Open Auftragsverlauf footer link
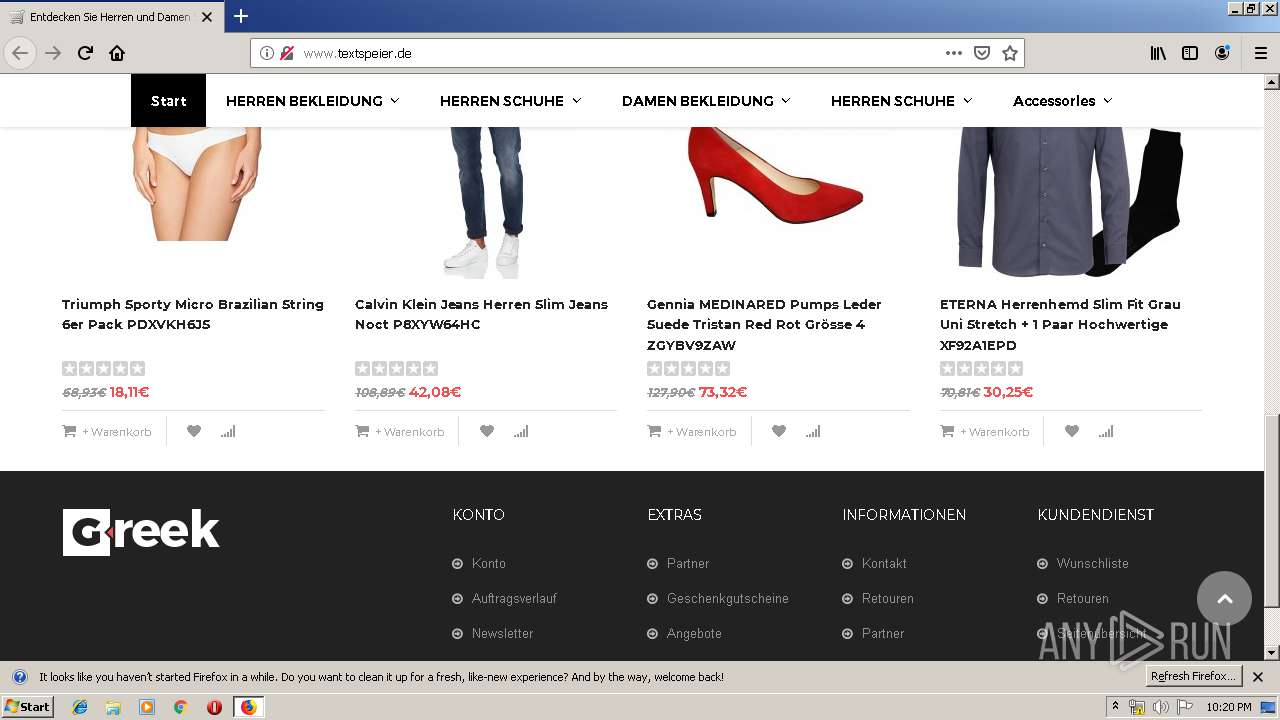 pyautogui.click(x=514, y=599)
